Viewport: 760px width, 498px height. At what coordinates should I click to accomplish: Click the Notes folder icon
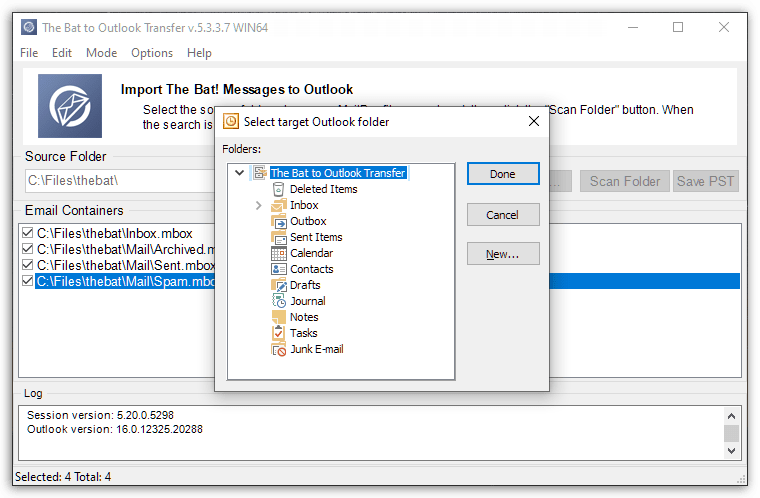click(x=278, y=317)
